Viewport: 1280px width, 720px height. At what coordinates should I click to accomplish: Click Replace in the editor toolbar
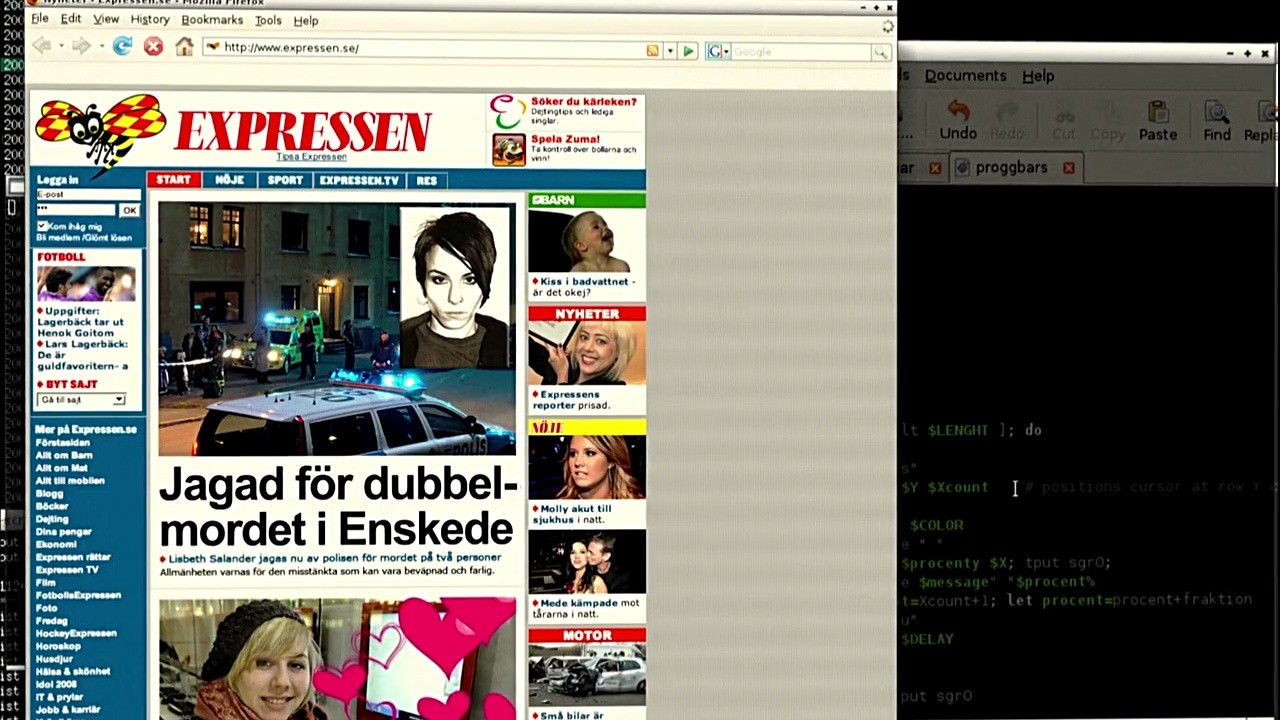[x=1262, y=121]
